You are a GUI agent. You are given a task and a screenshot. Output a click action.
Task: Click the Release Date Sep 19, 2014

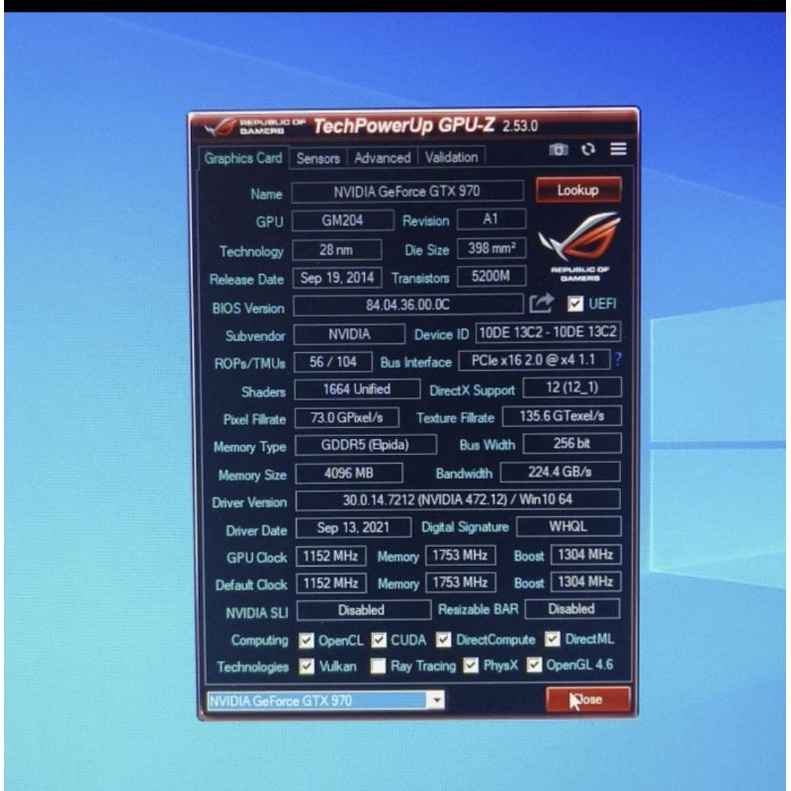tap(337, 278)
